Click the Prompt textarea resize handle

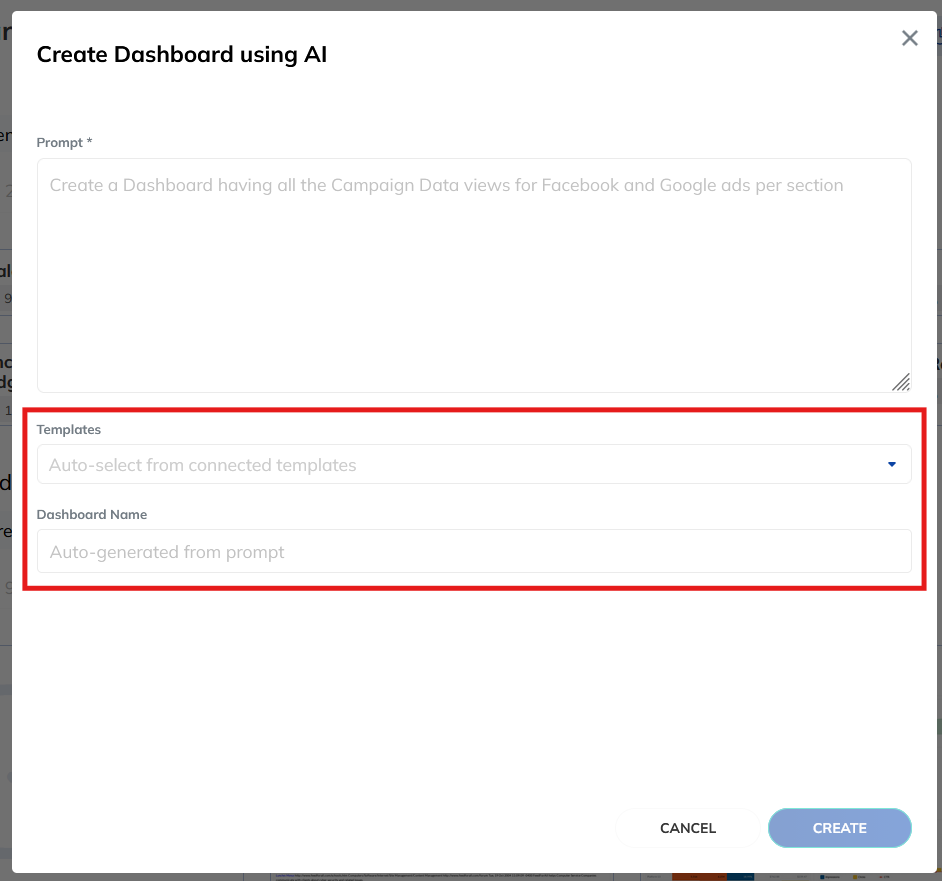click(901, 382)
